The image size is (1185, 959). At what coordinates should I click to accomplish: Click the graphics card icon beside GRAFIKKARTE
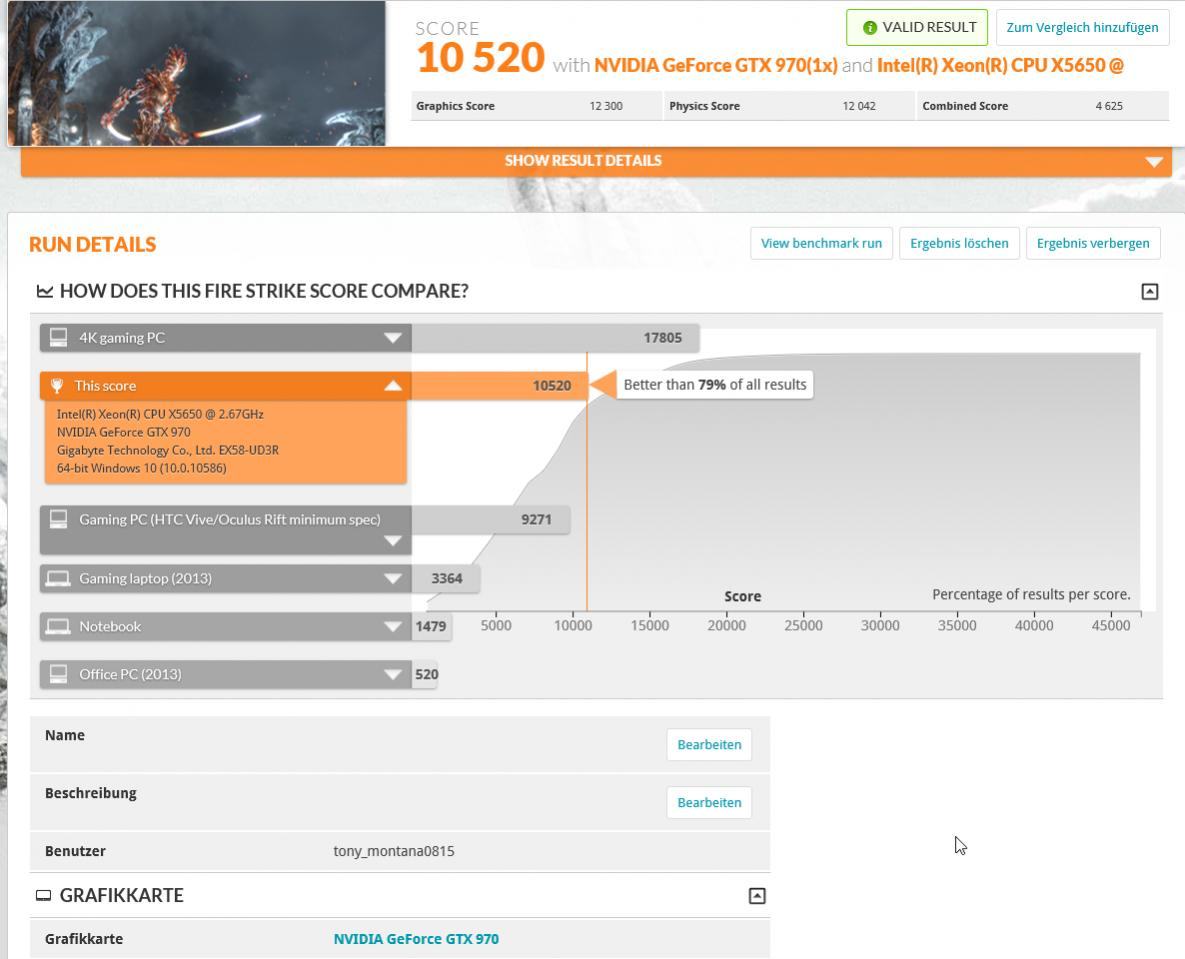[44, 896]
